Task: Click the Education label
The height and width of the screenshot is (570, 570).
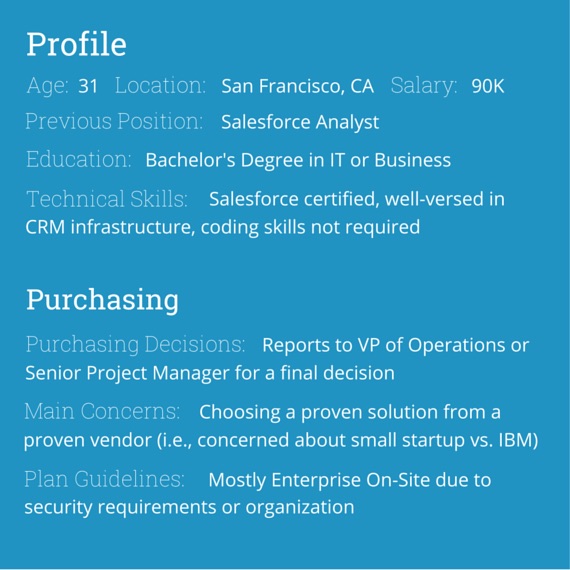Action: pyautogui.click(x=79, y=159)
